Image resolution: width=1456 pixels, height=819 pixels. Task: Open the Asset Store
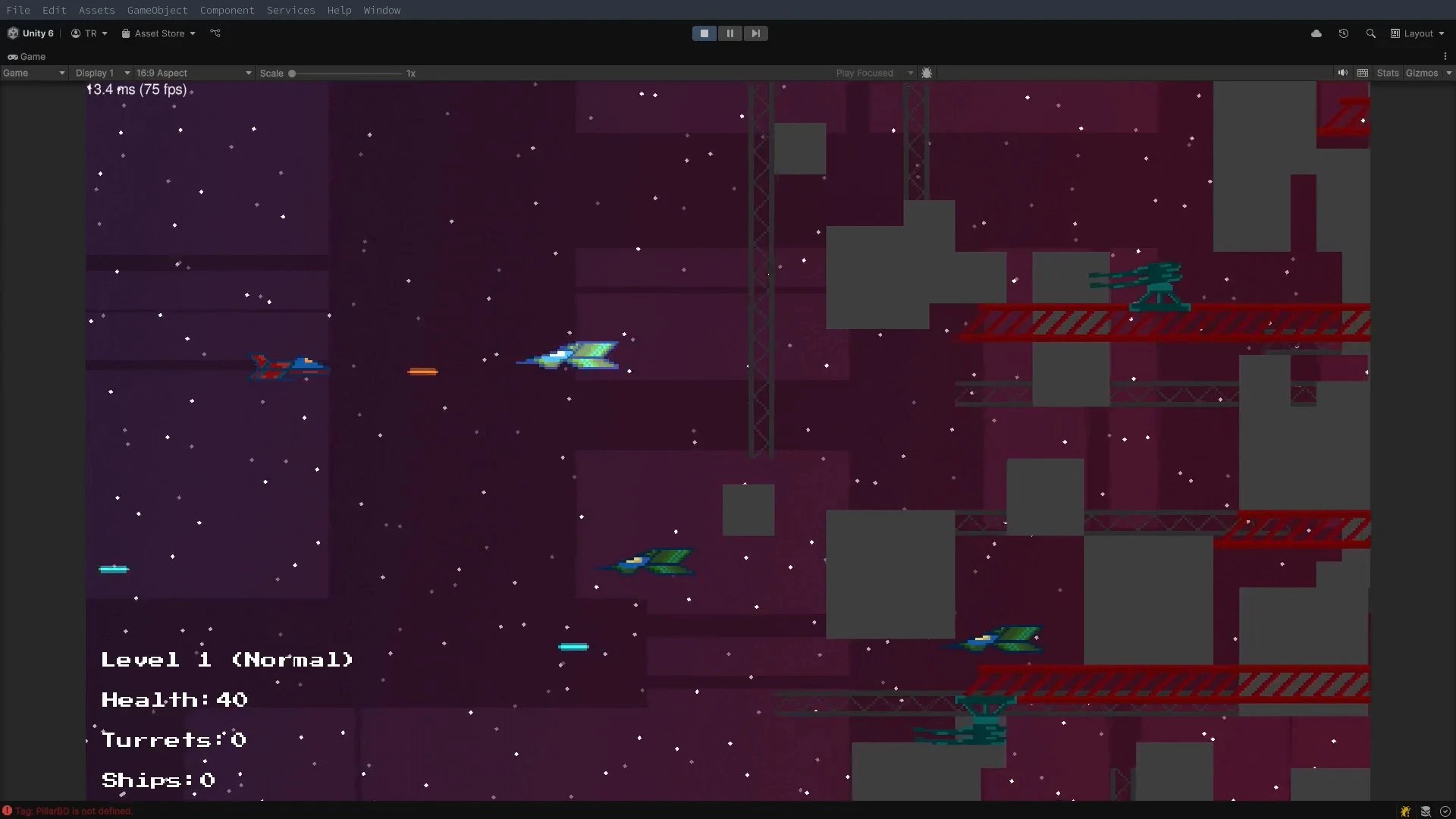click(157, 33)
